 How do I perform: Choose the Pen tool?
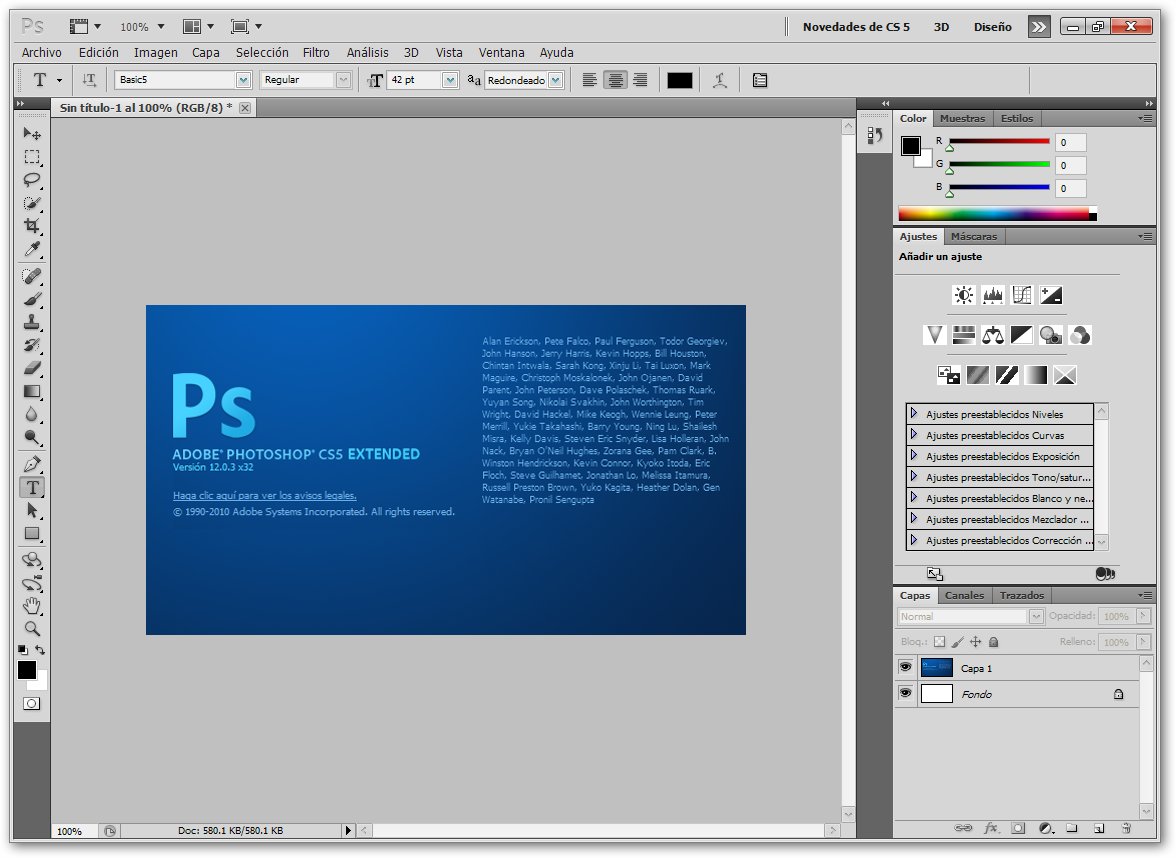32,464
